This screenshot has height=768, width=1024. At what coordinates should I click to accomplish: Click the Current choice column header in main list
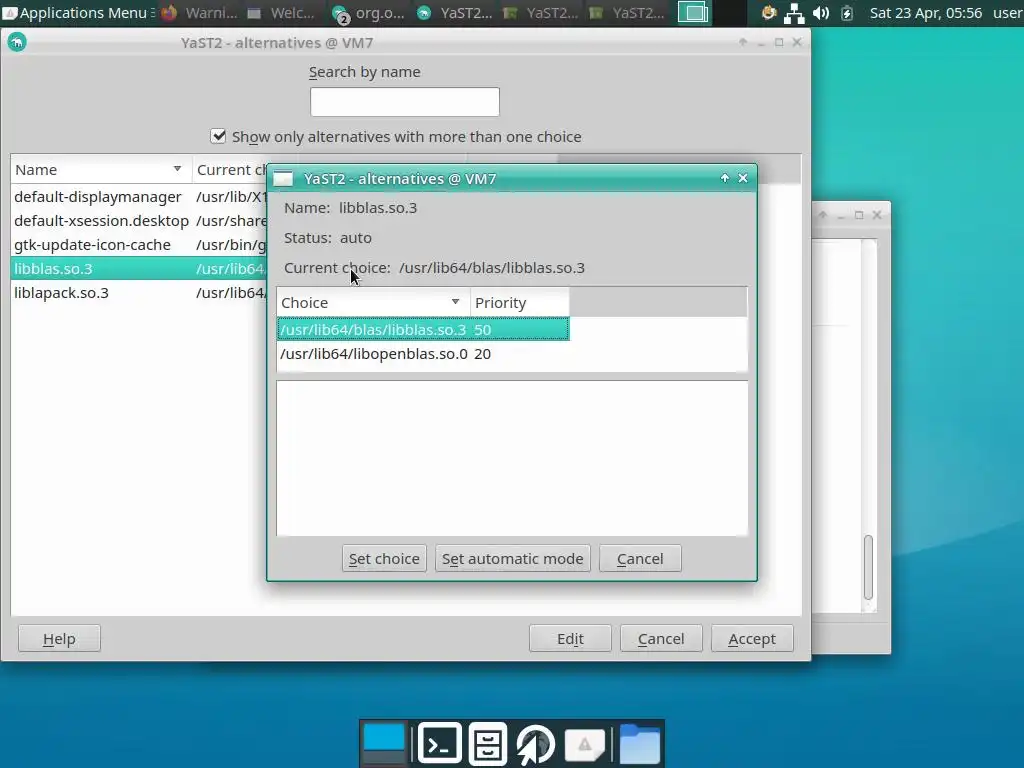[232, 170]
